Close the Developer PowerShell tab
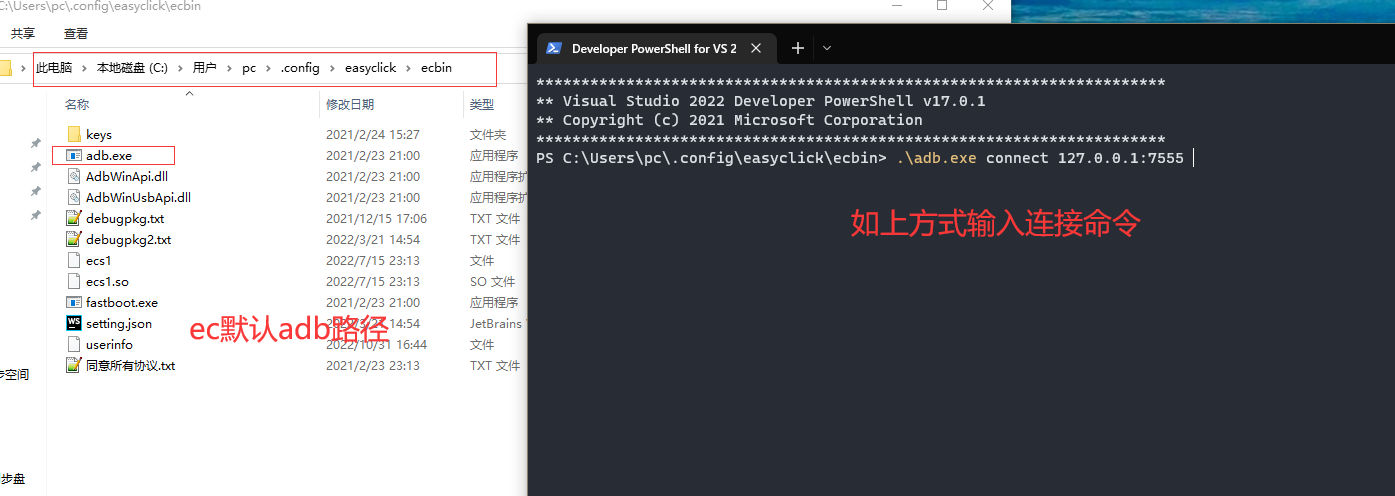 (756, 48)
